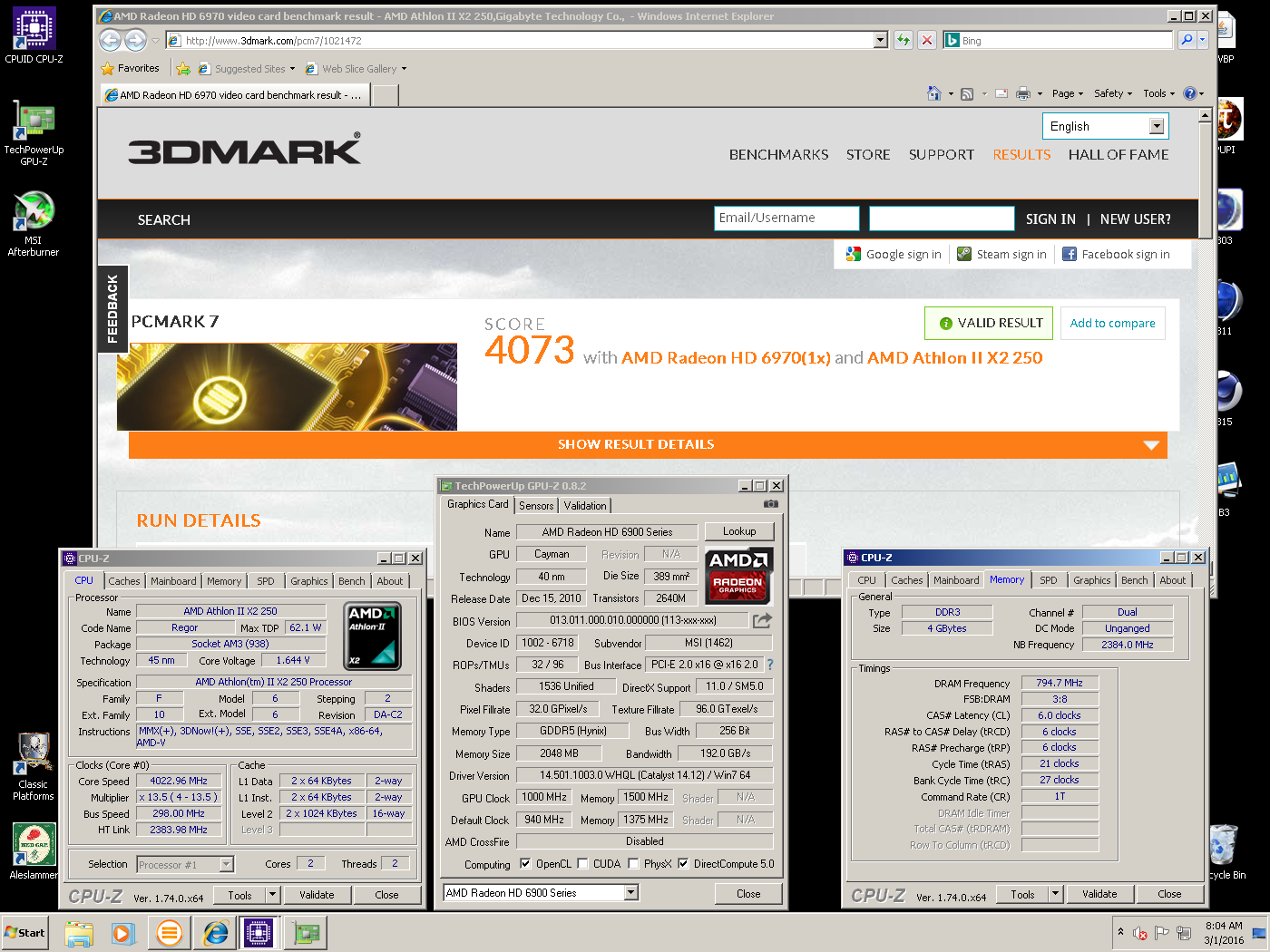The width and height of the screenshot is (1270, 952).
Task: Click browser Forward arrow button
Action: 135,40
